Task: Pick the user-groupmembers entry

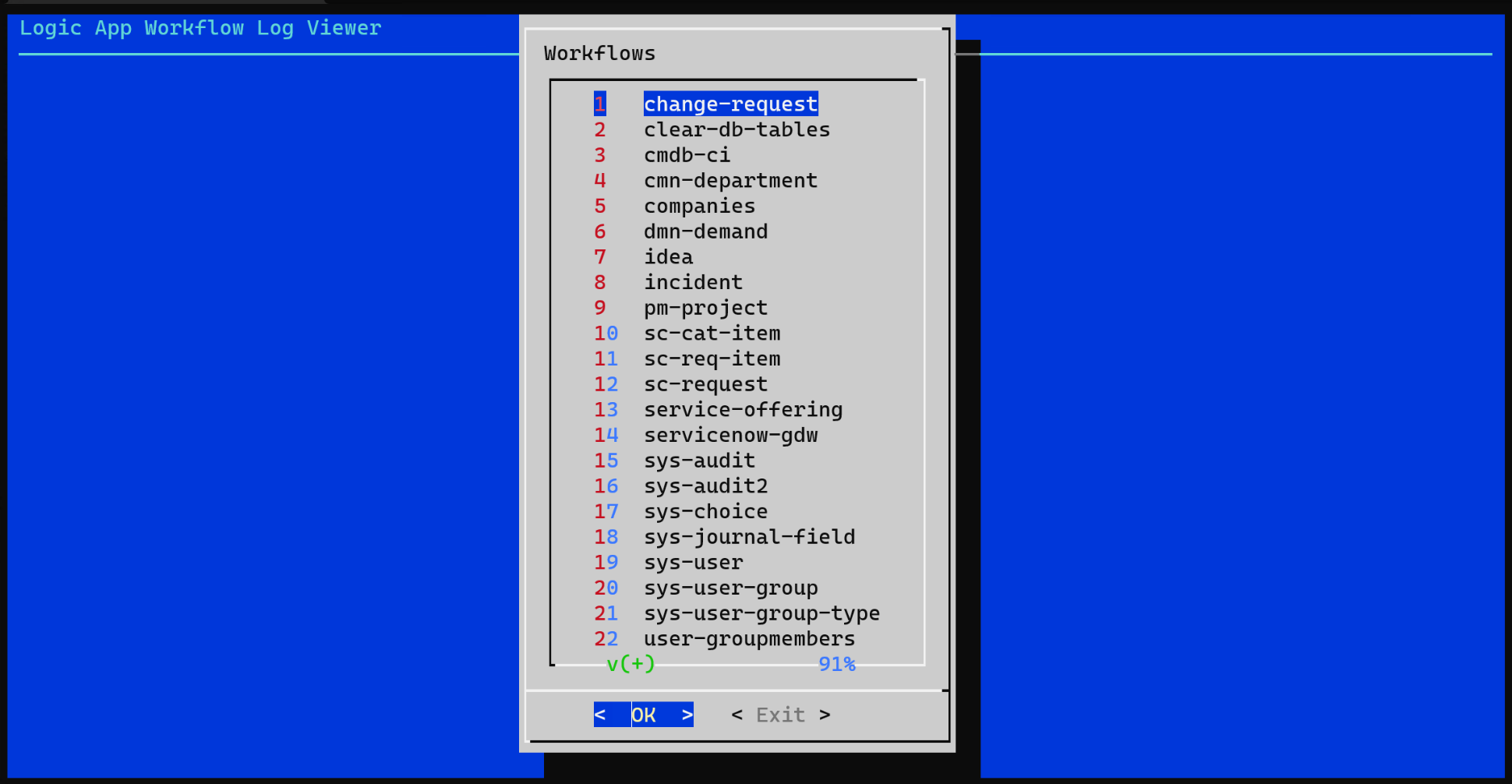Action: (x=749, y=638)
